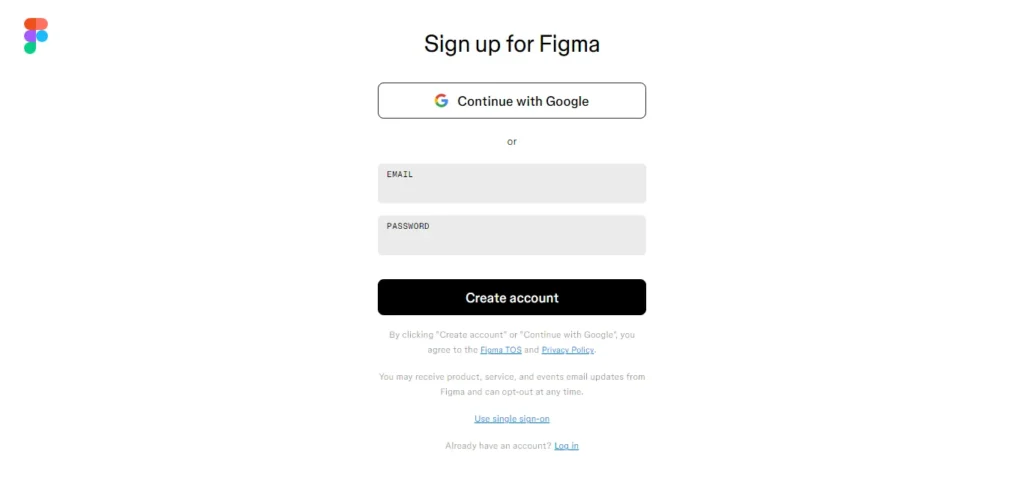Click the "or" separator text
This screenshot has height=481, width=1024.
[511, 142]
